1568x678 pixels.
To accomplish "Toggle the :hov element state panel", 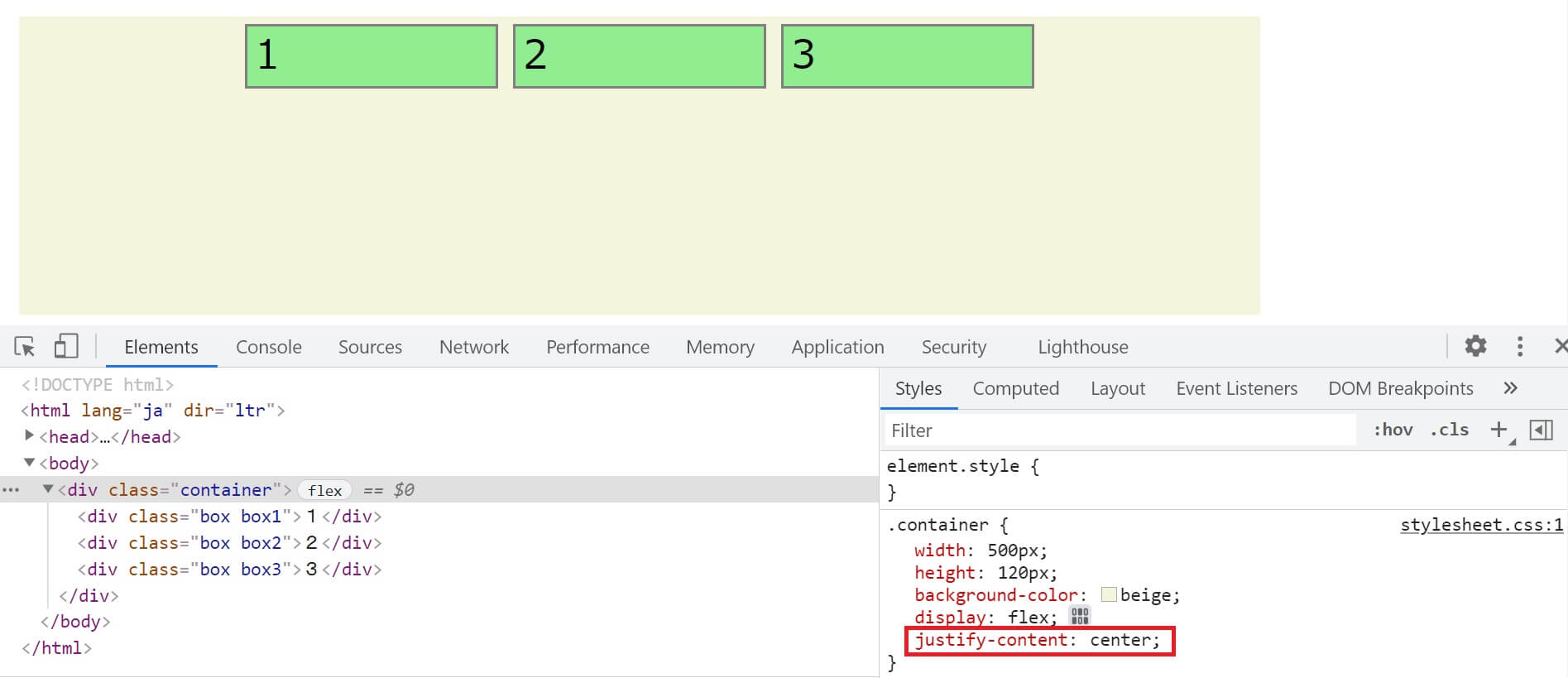I will pyautogui.click(x=1393, y=430).
